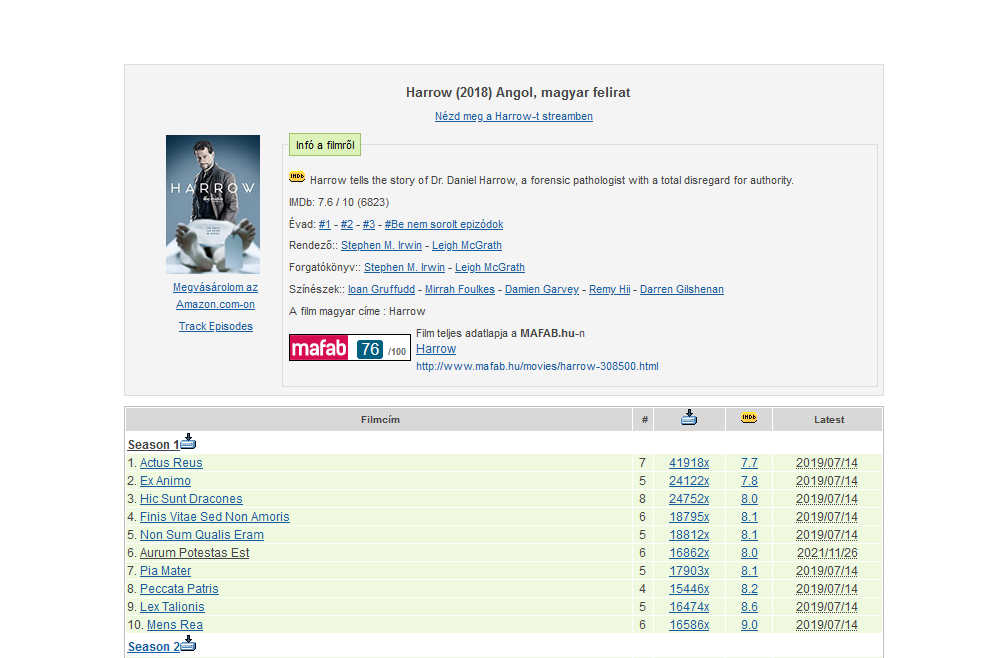990x658 pixels.
Task: Click download count 24122x
Action: [x=689, y=481]
